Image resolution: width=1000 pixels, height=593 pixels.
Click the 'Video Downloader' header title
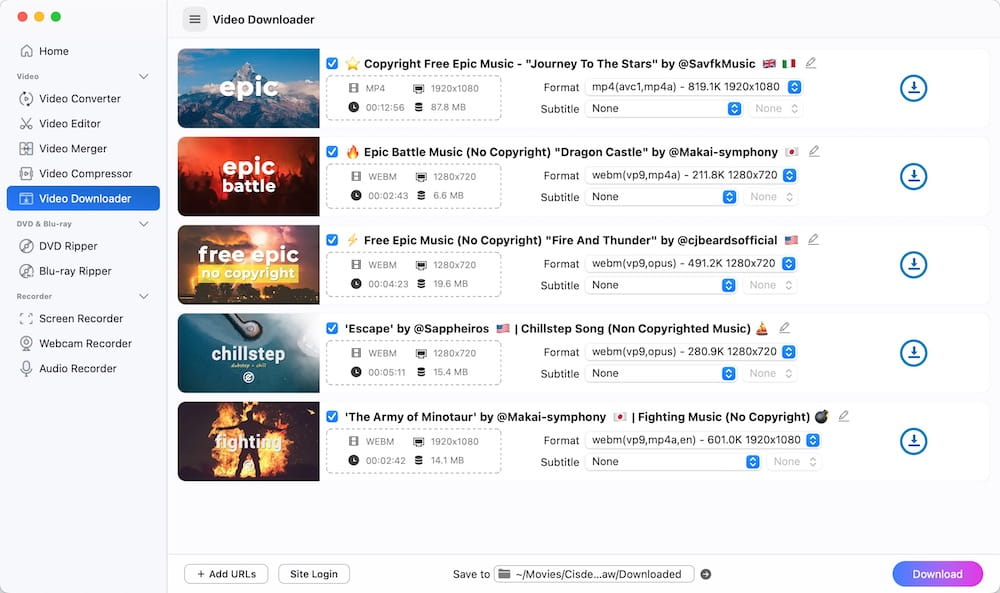tap(263, 20)
